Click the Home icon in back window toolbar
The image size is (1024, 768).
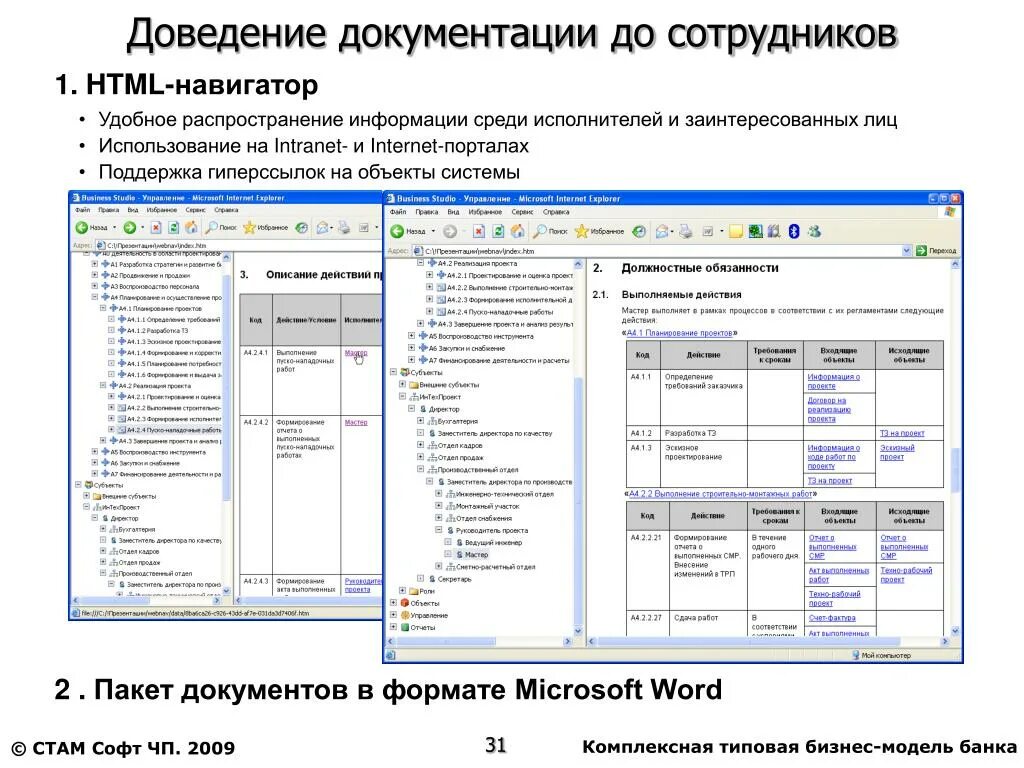[191, 227]
